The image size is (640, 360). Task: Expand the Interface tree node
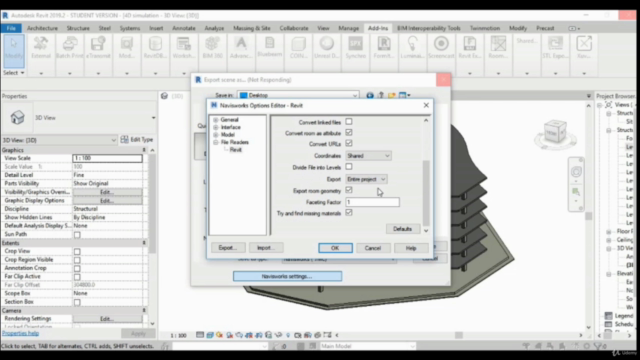tap(216, 127)
